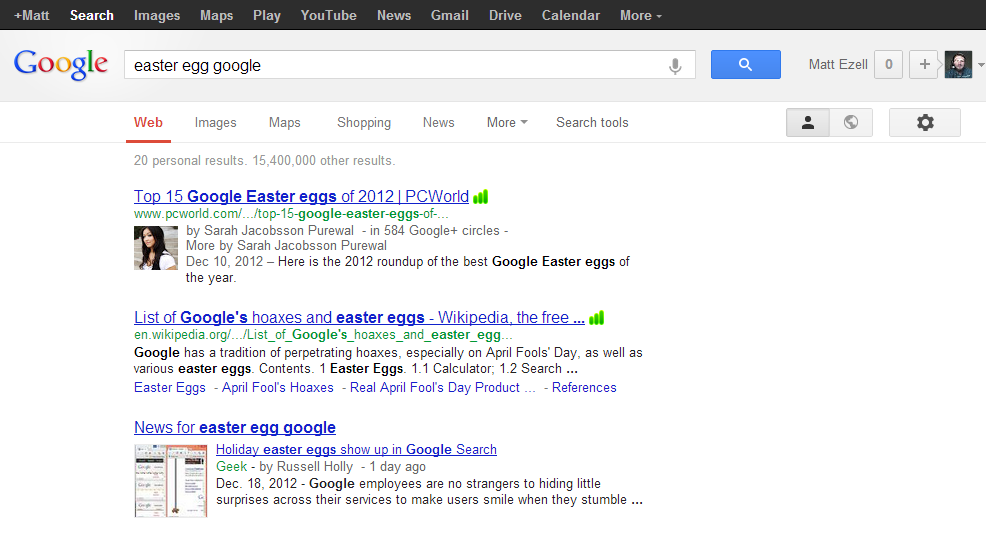Open Calendar in the top bar
Screen dimensions: 986x542
click(x=571, y=15)
